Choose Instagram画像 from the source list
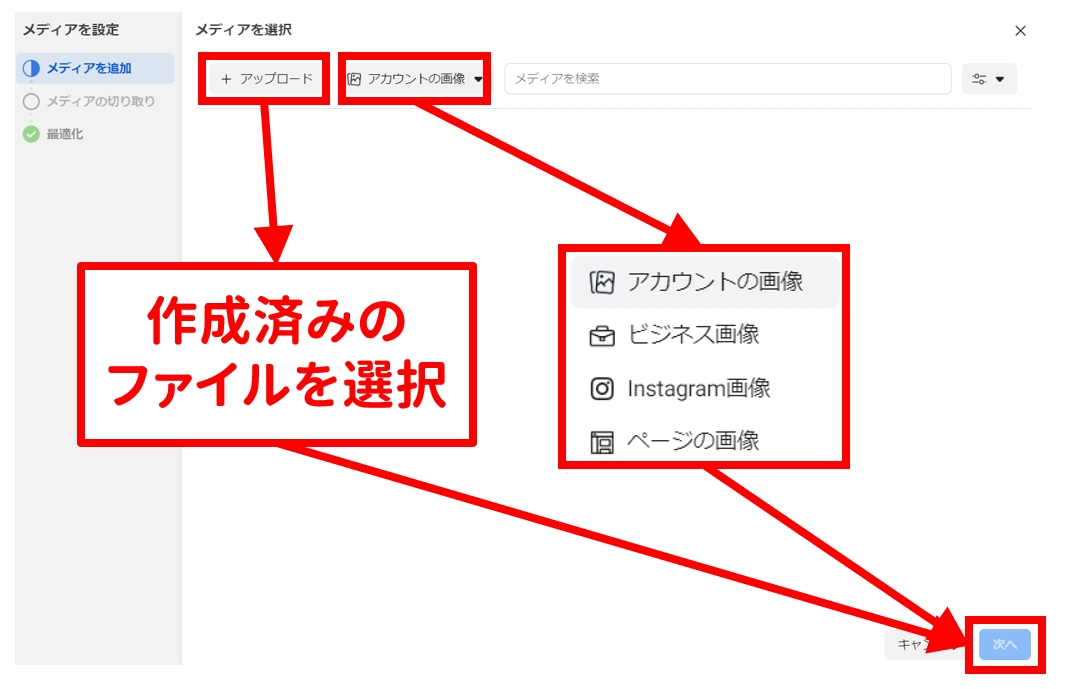Screen dimensions: 1065x689 pos(698,388)
